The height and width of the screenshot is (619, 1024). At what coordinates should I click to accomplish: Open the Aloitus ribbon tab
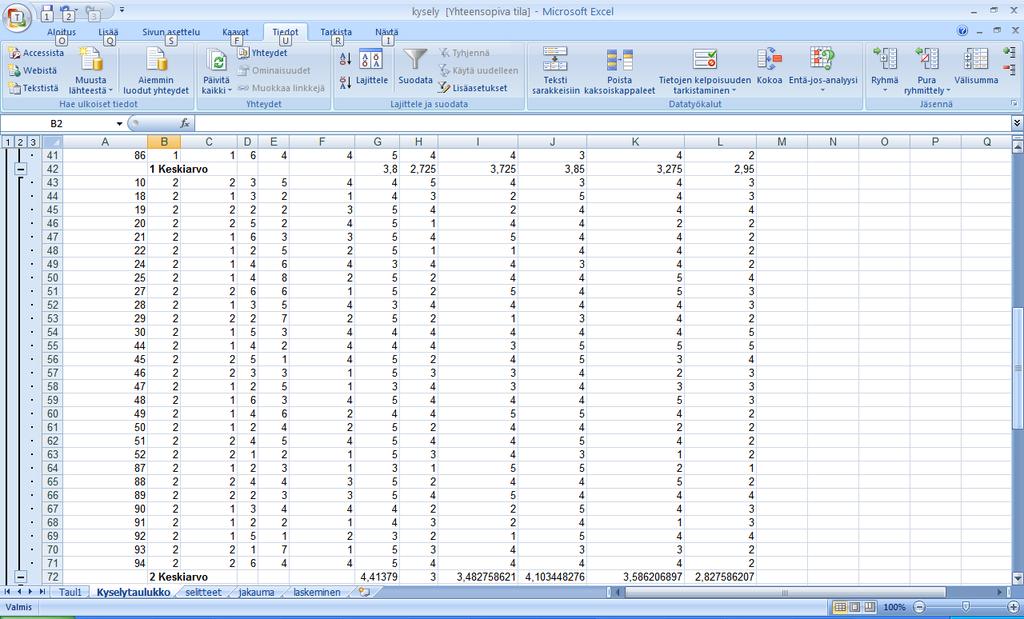(x=61, y=32)
